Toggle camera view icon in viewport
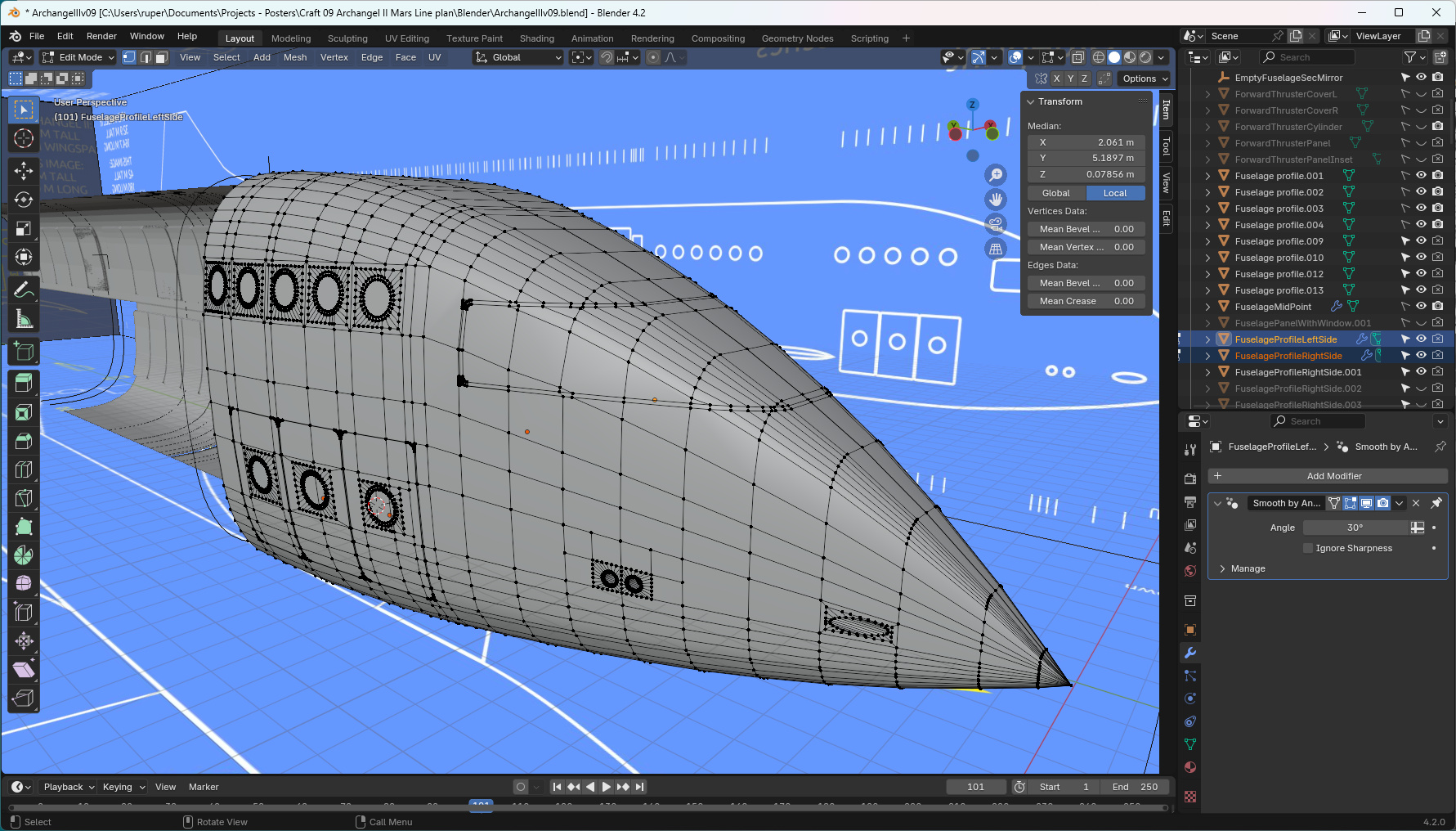 coord(996,223)
